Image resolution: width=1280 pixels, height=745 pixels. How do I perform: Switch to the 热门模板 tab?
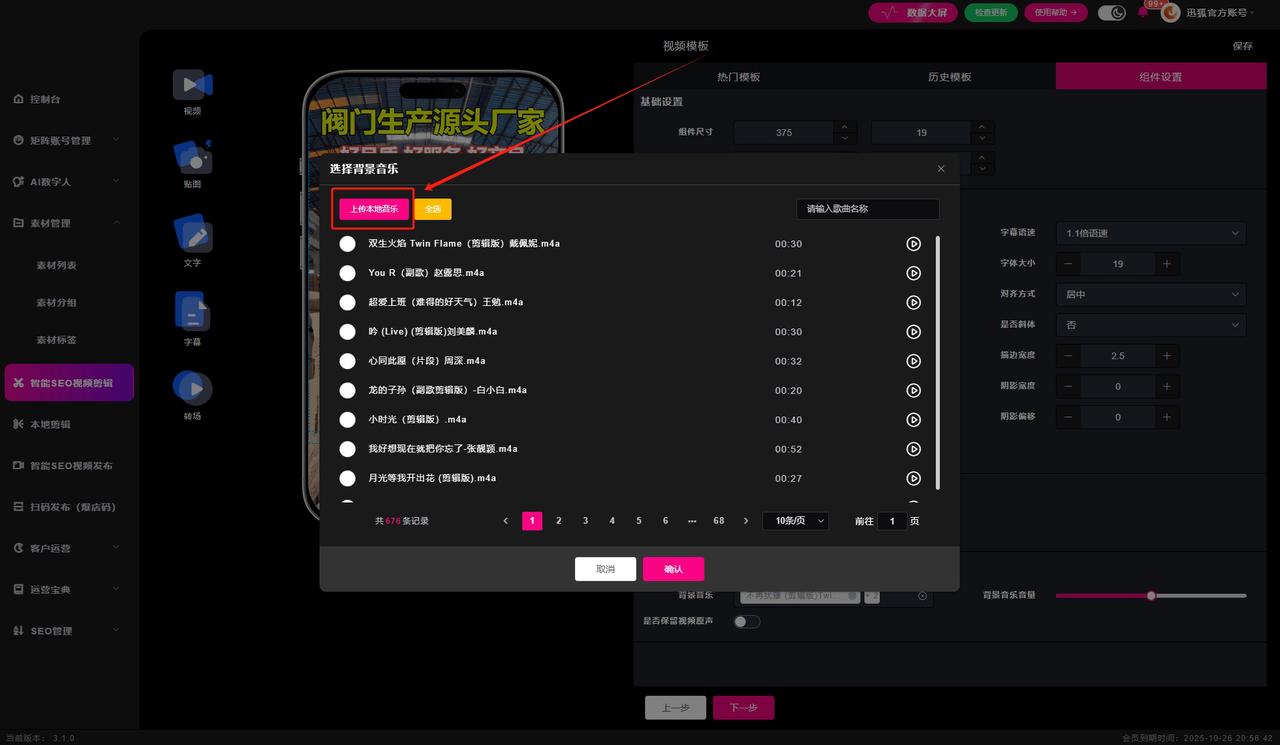click(738, 77)
